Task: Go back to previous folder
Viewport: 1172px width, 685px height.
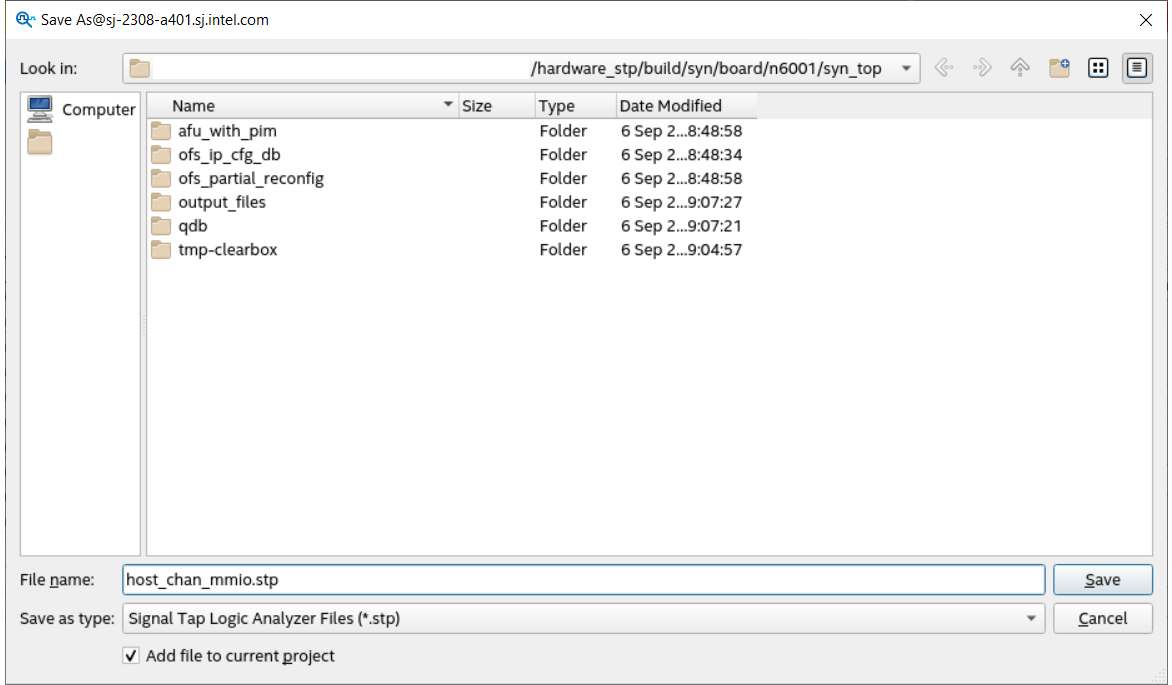Action: (x=944, y=68)
